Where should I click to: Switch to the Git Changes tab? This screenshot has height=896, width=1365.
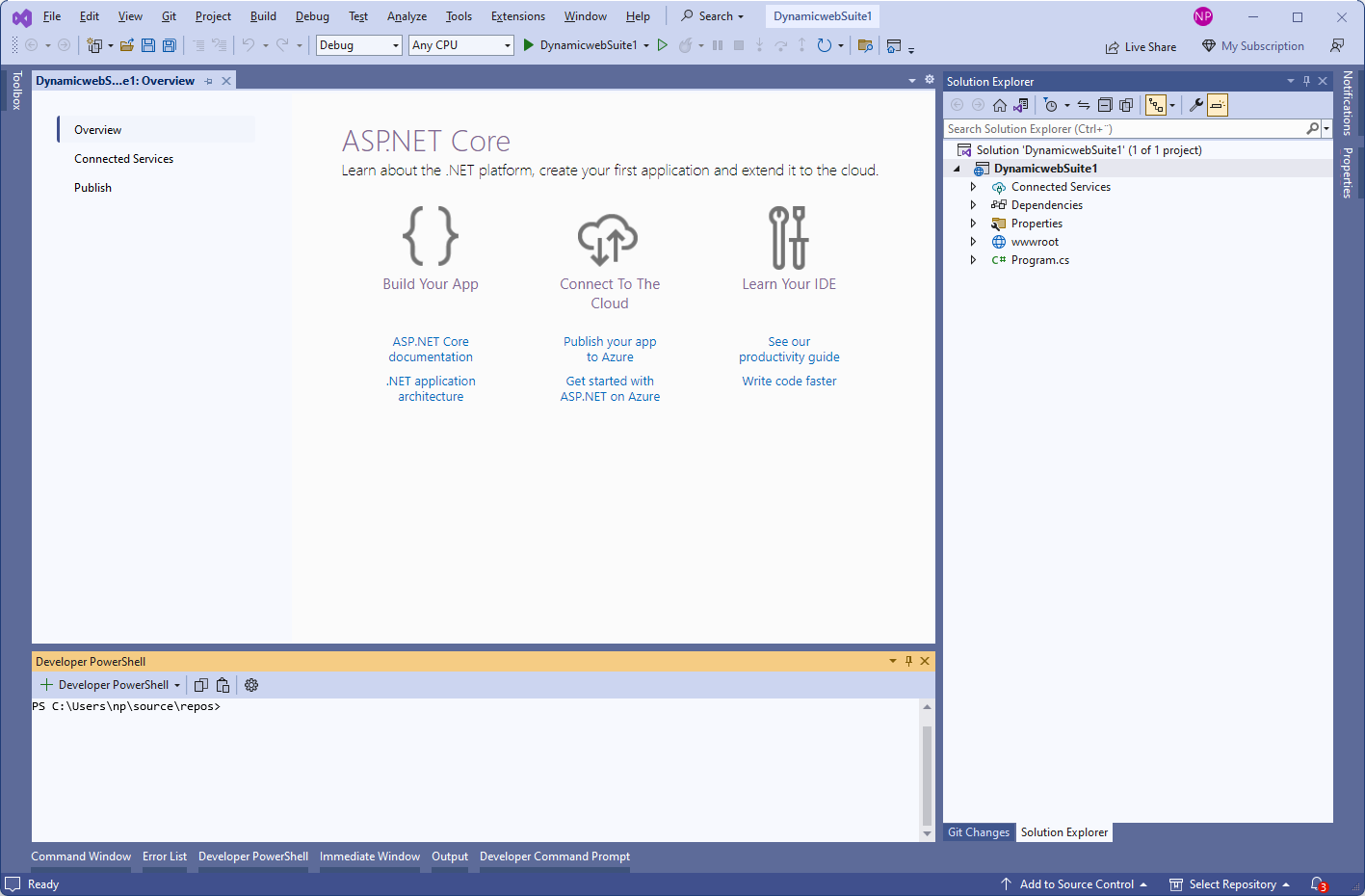pos(979,832)
